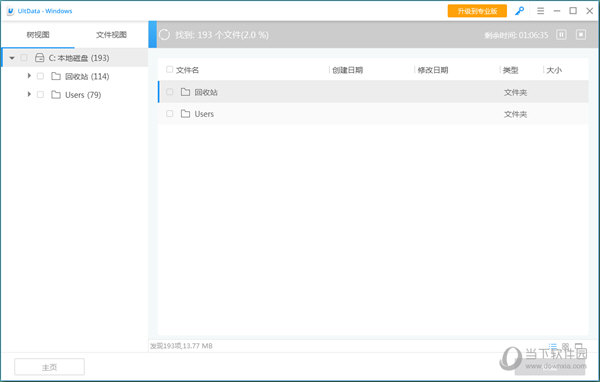Select C: 本地磁盘 (193) in tree
Image resolution: width=600 pixels, height=382 pixels.
tap(79, 58)
